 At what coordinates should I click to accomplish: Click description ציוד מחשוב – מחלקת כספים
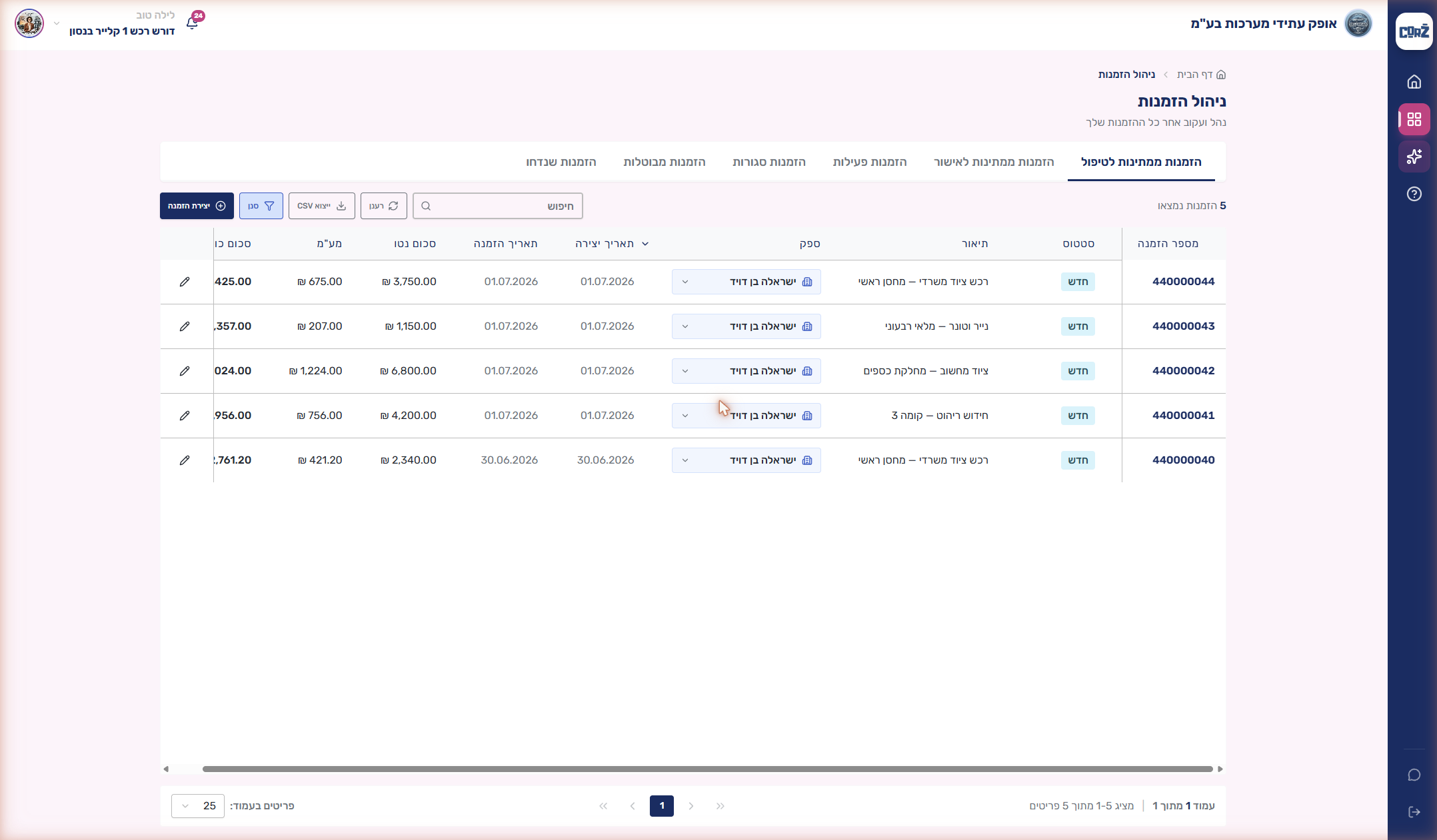point(926,371)
